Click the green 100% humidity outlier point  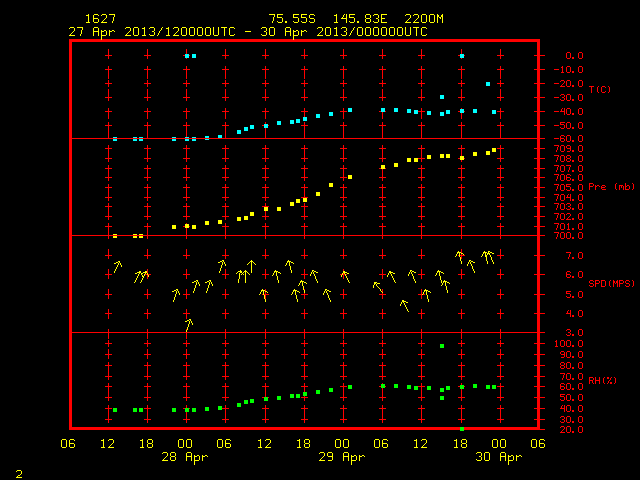[442, 346]
